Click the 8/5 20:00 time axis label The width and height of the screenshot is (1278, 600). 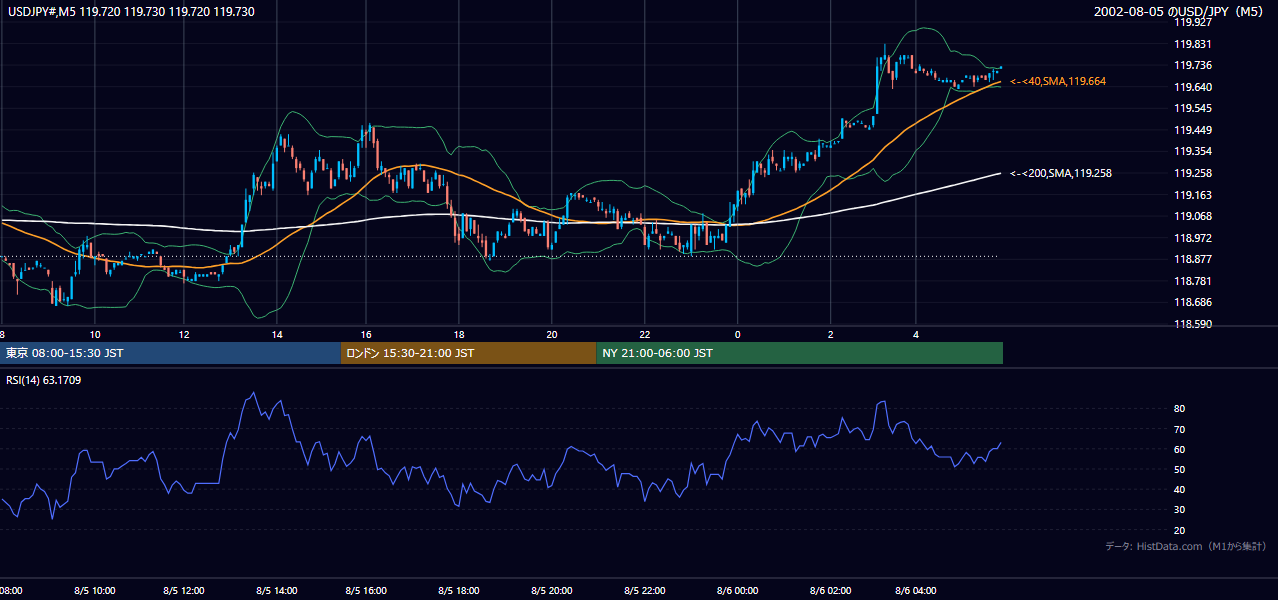coord(551,591)
